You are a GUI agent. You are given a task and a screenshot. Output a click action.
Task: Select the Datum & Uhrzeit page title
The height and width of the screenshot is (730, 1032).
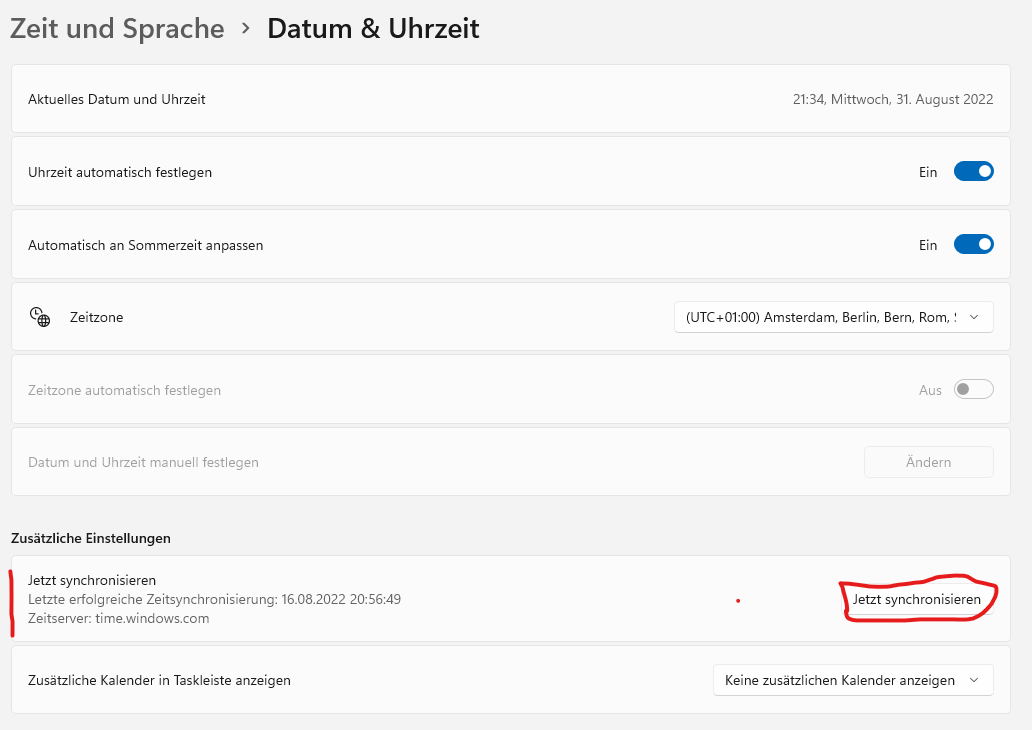pyautogui.click(x=373, y=29)
